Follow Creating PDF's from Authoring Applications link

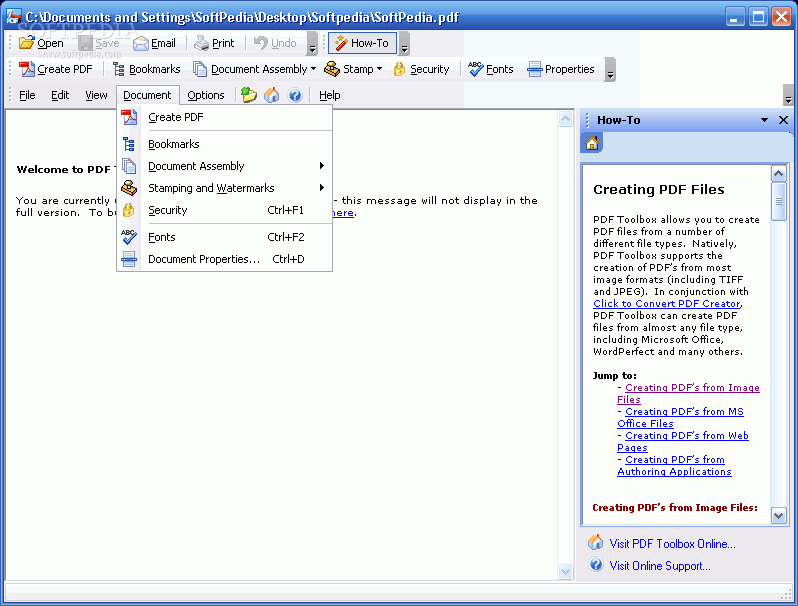[674, 466]
